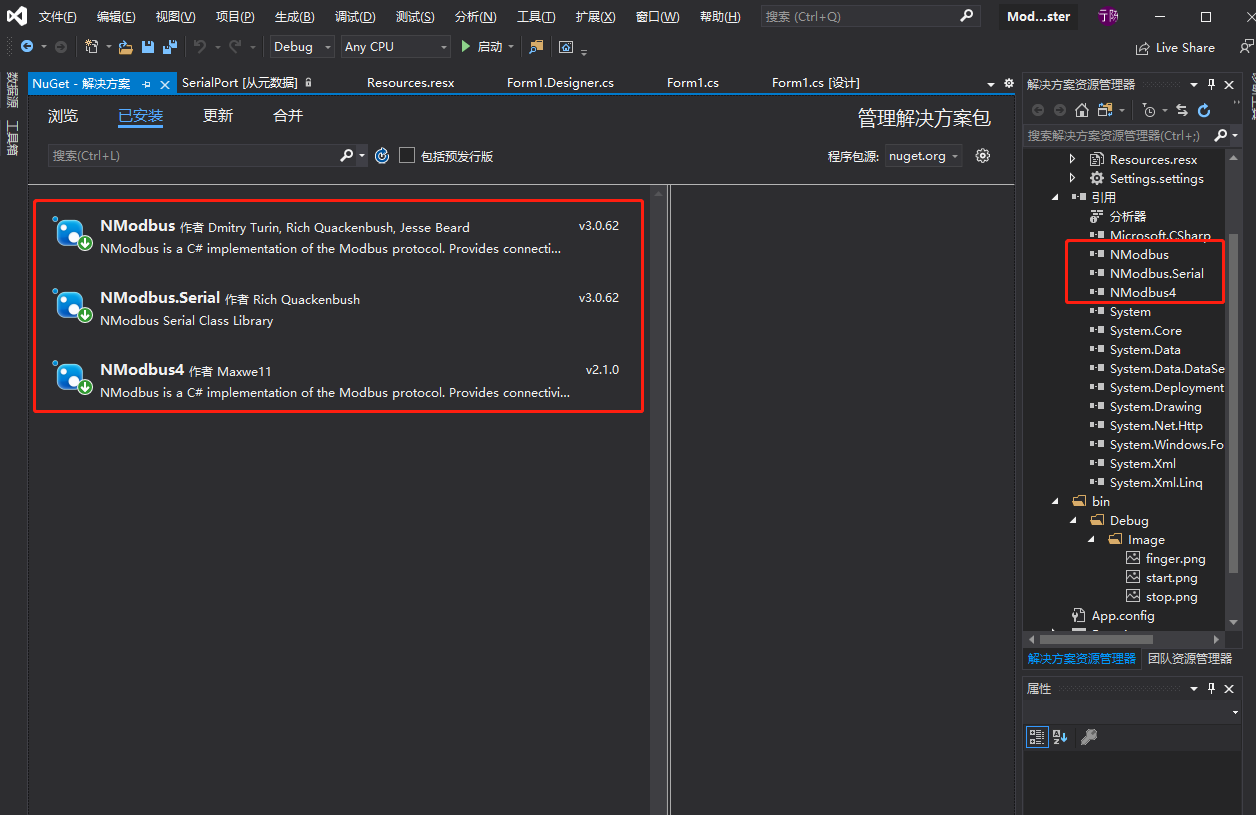Image resolution: width=1256 pixels, height=815 pixels.
Task: Collapse the bin folder node
Action: coord(1057,501)
